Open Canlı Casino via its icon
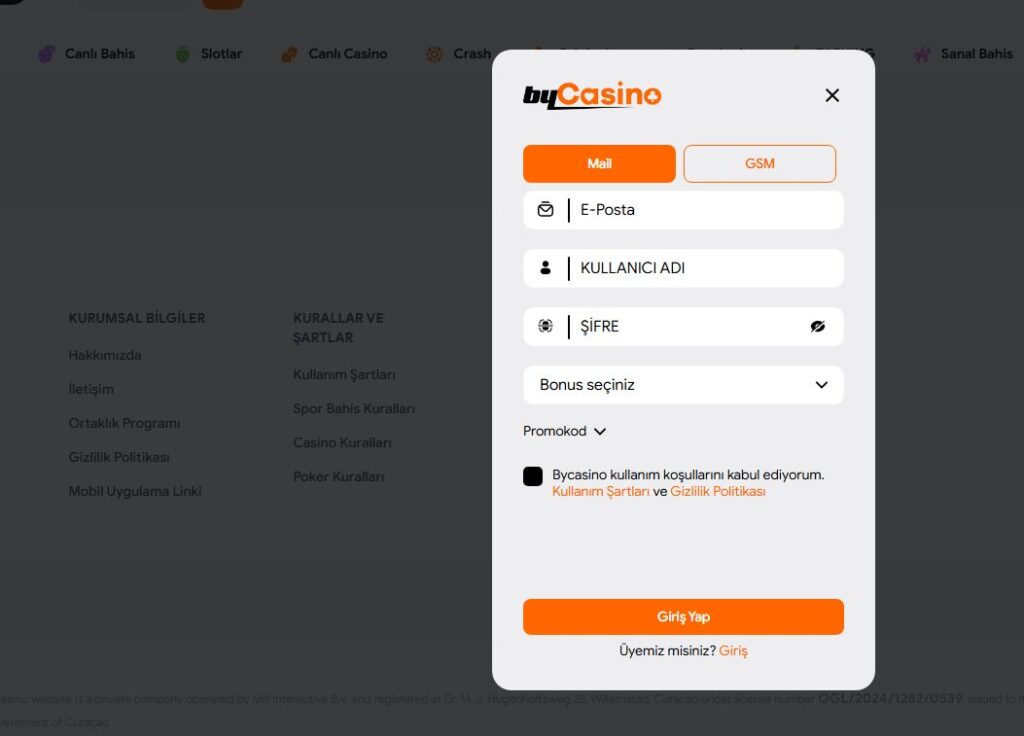The image size is (1024, 736). coord(288,53)
